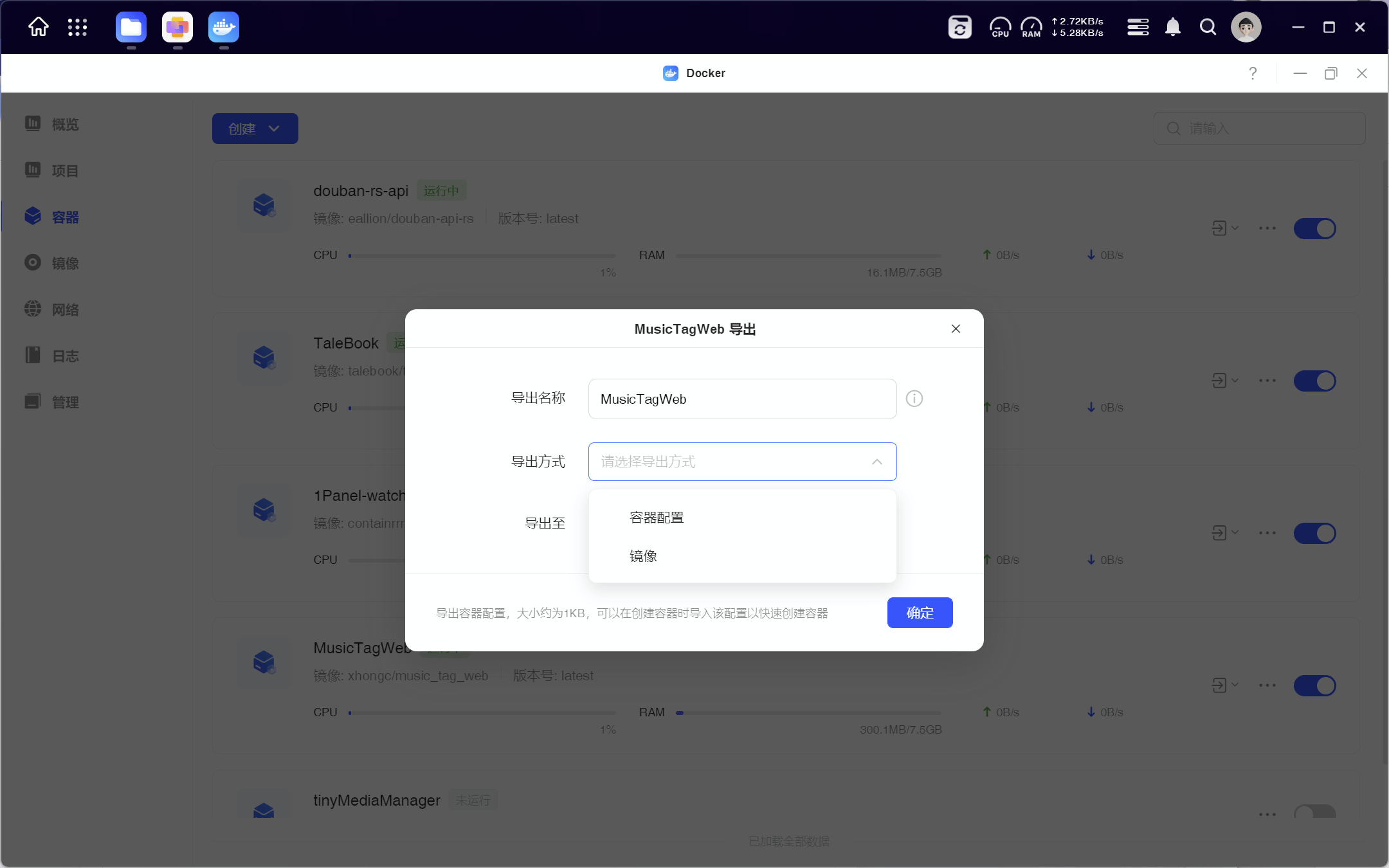The width and height of the screenshot is (1389, 868).
Task: Go to 概览 in sidebar
Action: 53,124
